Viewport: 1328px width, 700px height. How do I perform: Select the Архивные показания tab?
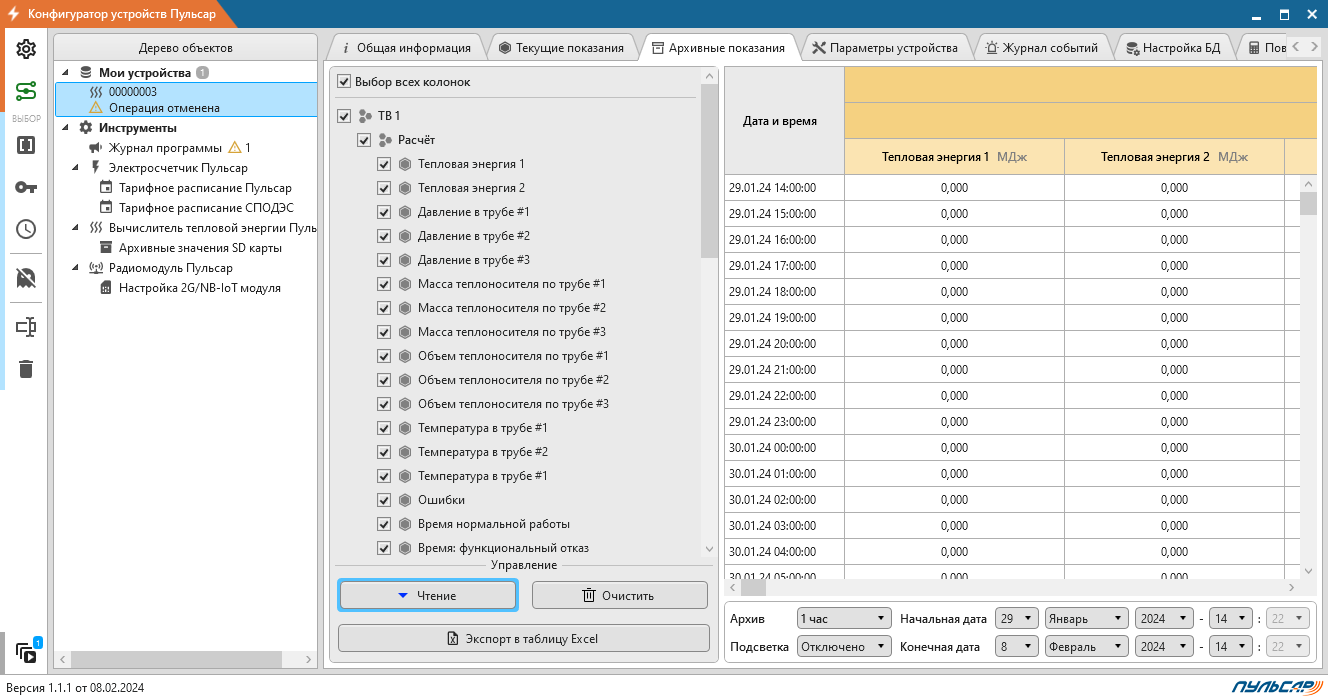[x=718, y=47]
